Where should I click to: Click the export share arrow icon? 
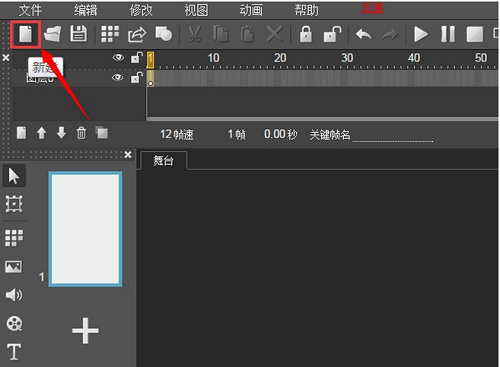(x=137, y=35)
